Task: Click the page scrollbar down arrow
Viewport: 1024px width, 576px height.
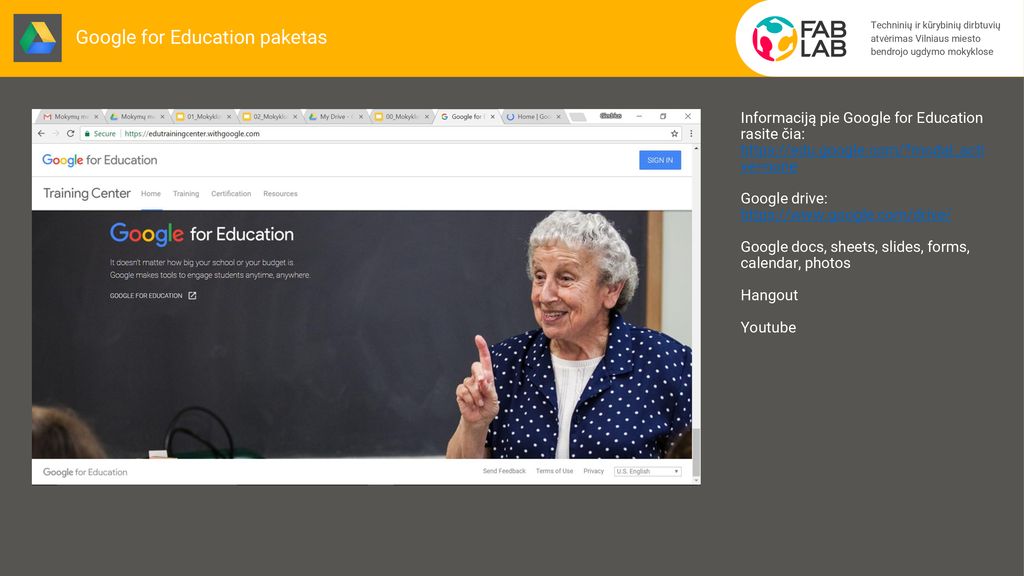Action: [x=696, y=480]
